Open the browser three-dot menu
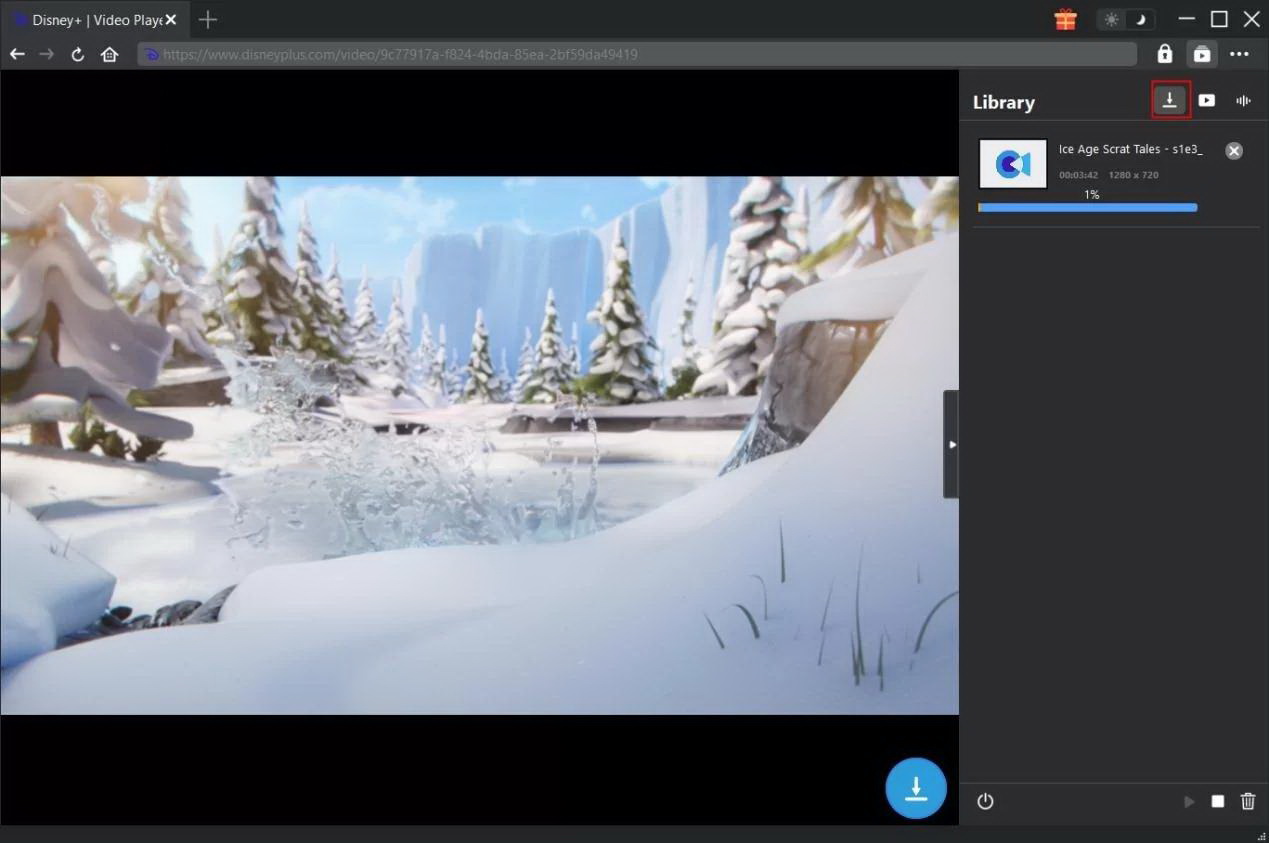1269x843 pixels. [1240, 54]
